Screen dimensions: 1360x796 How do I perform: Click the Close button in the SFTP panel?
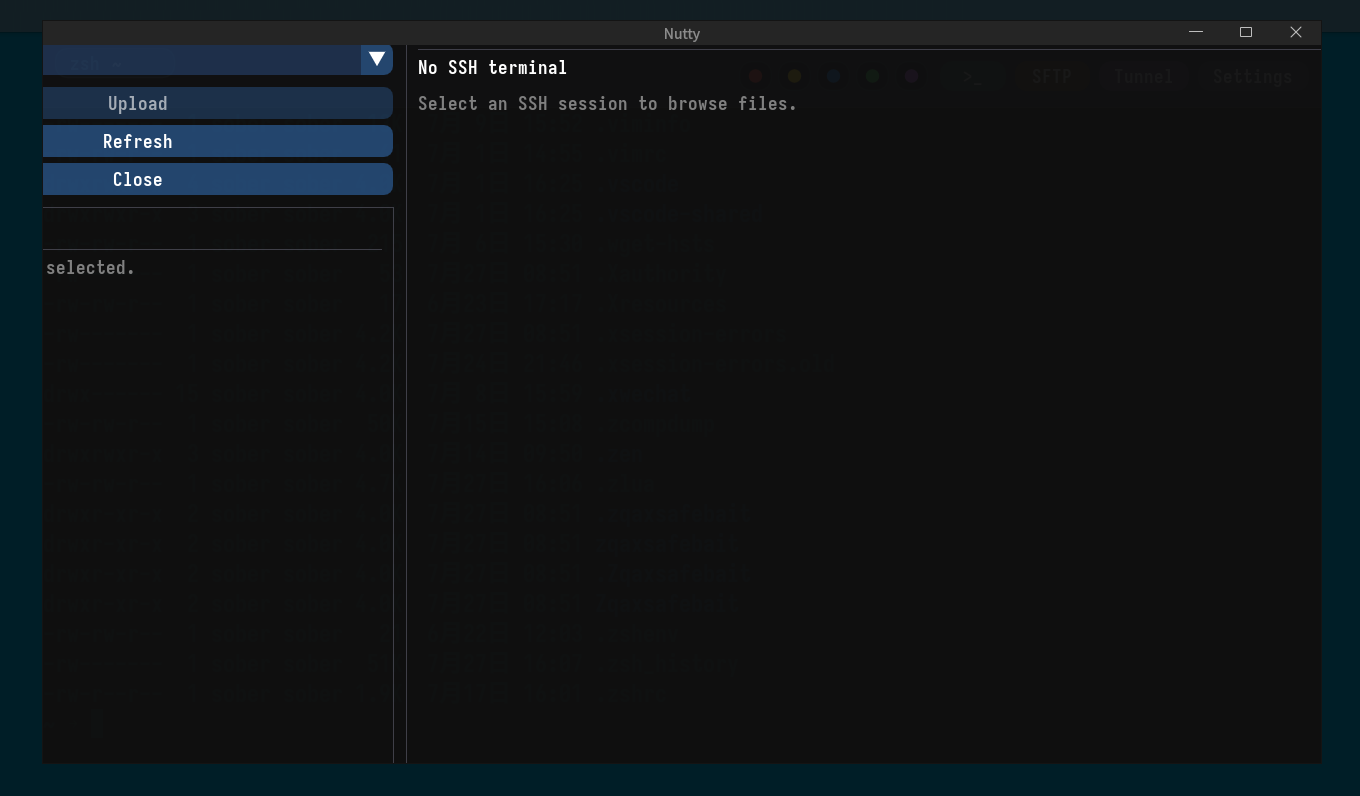pyautogui.click(x=218, y=179)
